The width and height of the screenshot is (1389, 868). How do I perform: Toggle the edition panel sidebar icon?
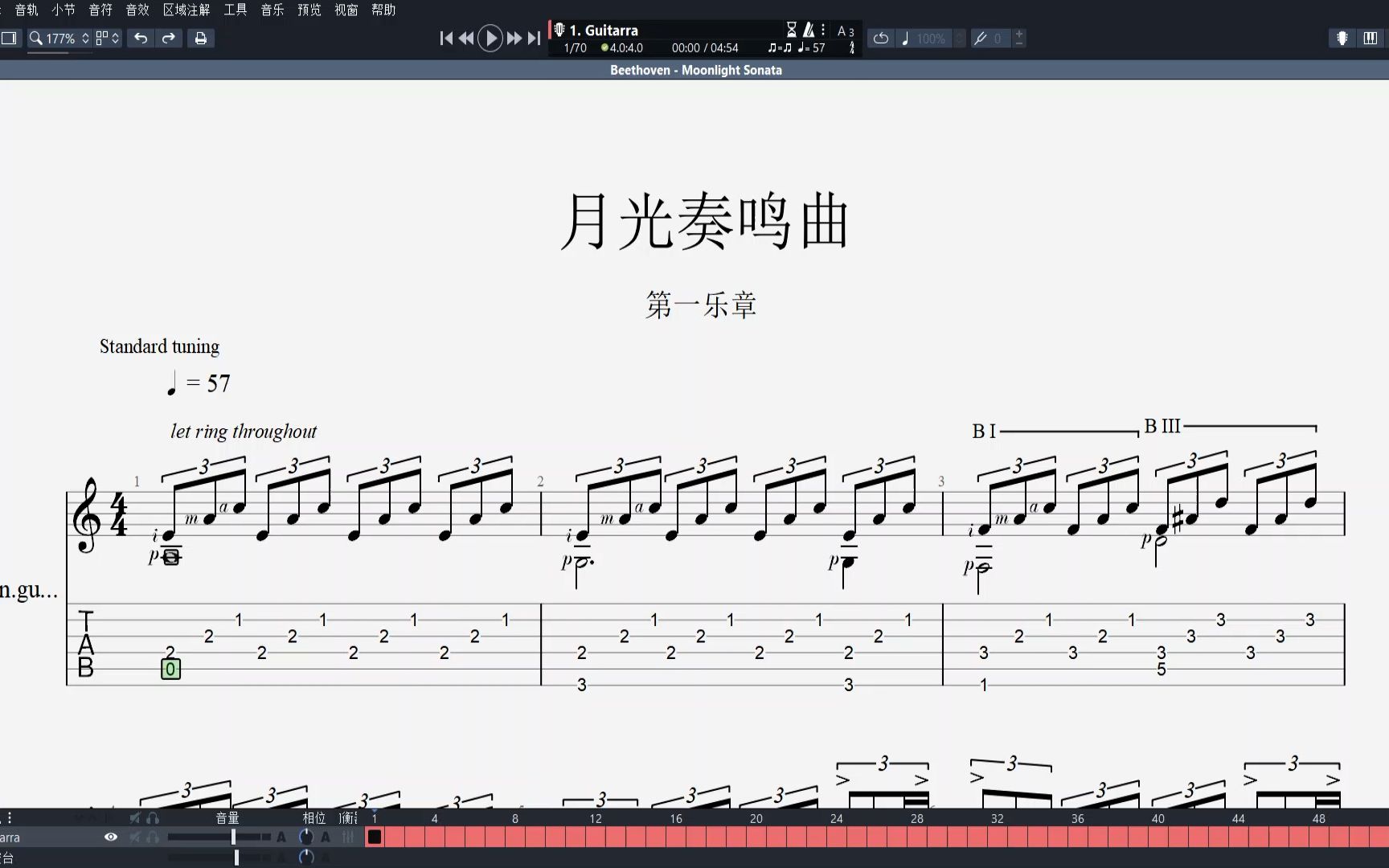[9, 38]
